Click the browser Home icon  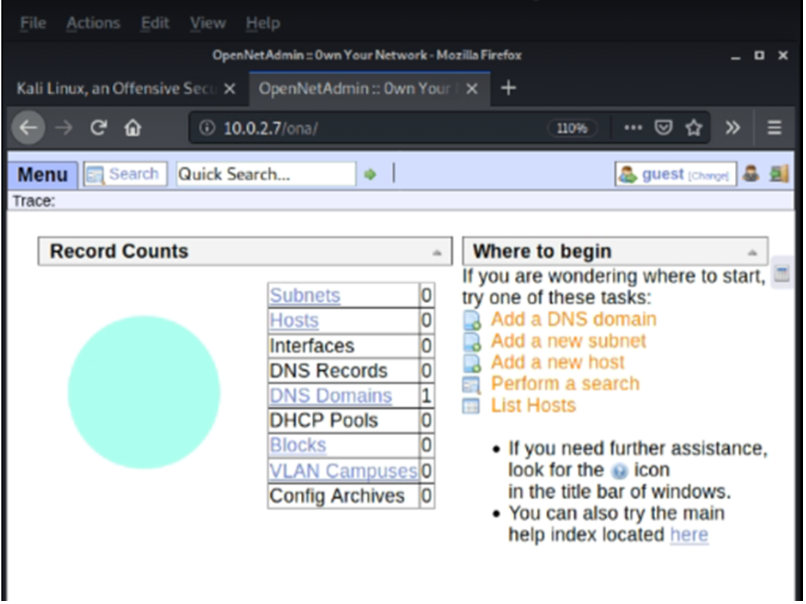132,128
